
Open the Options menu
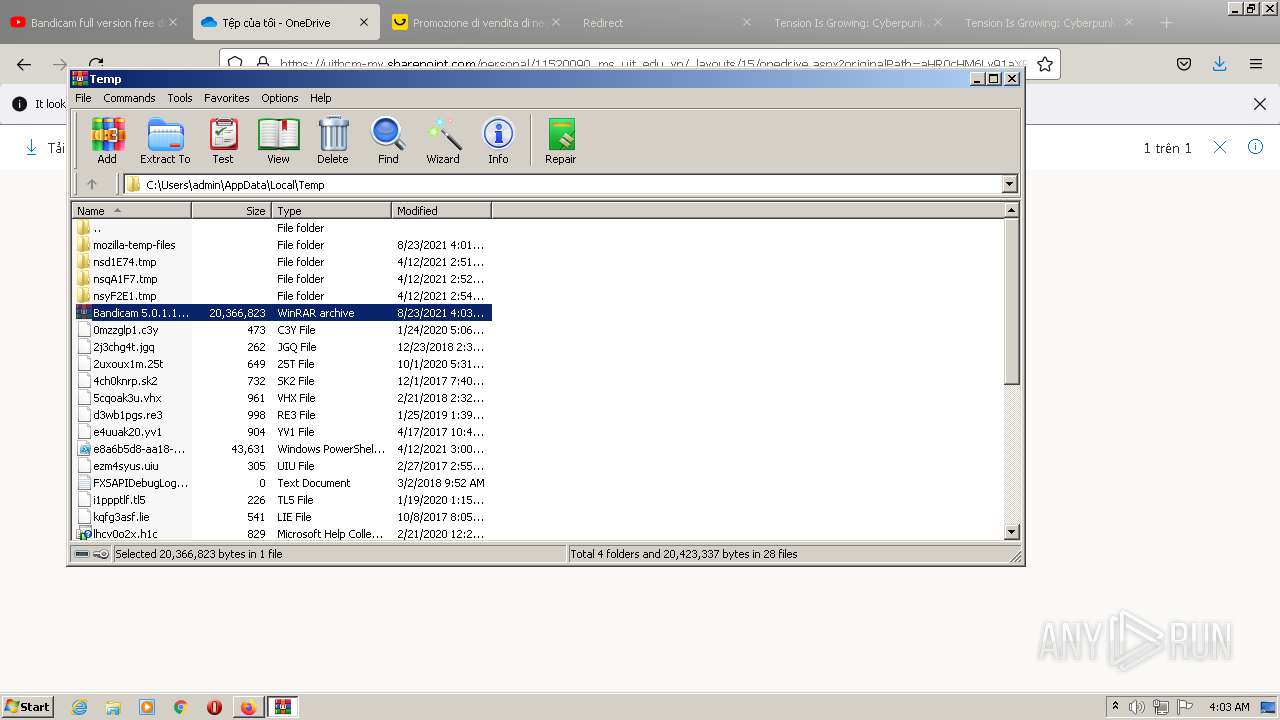pos(280,98)
